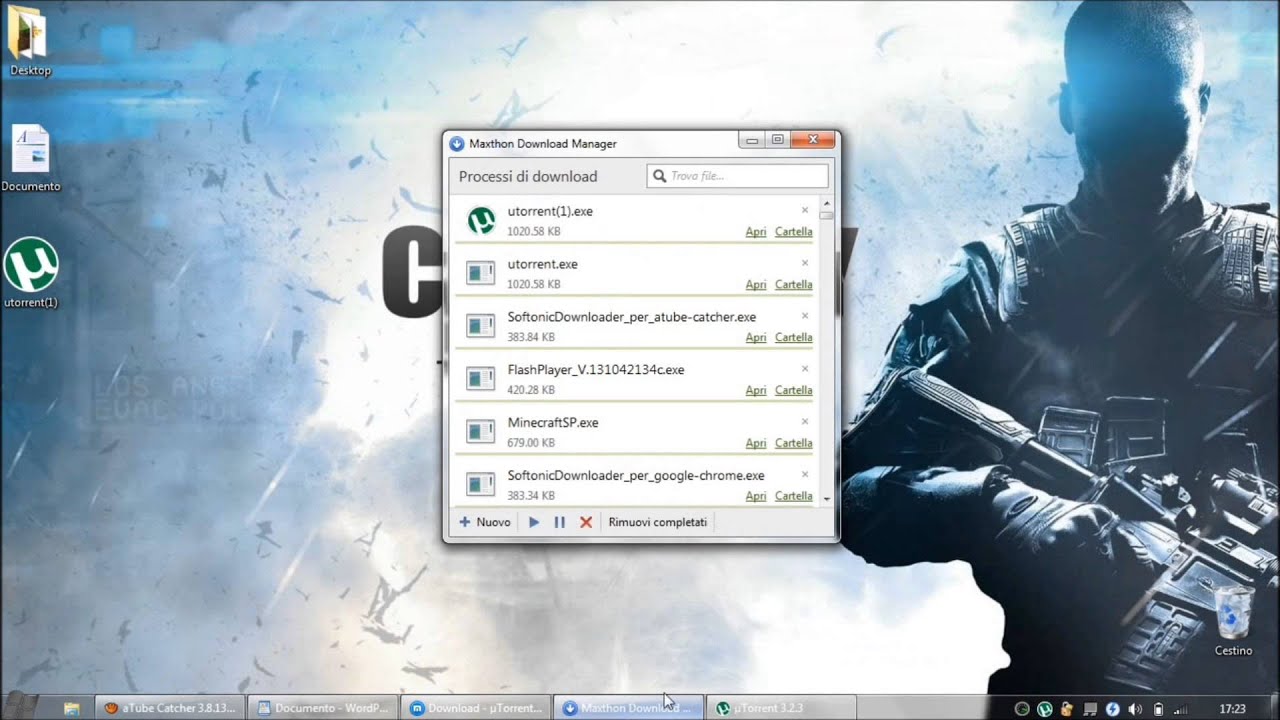Pause the selected download
The width and height of the screenshot is (1280, 720).
click(560, 522)
